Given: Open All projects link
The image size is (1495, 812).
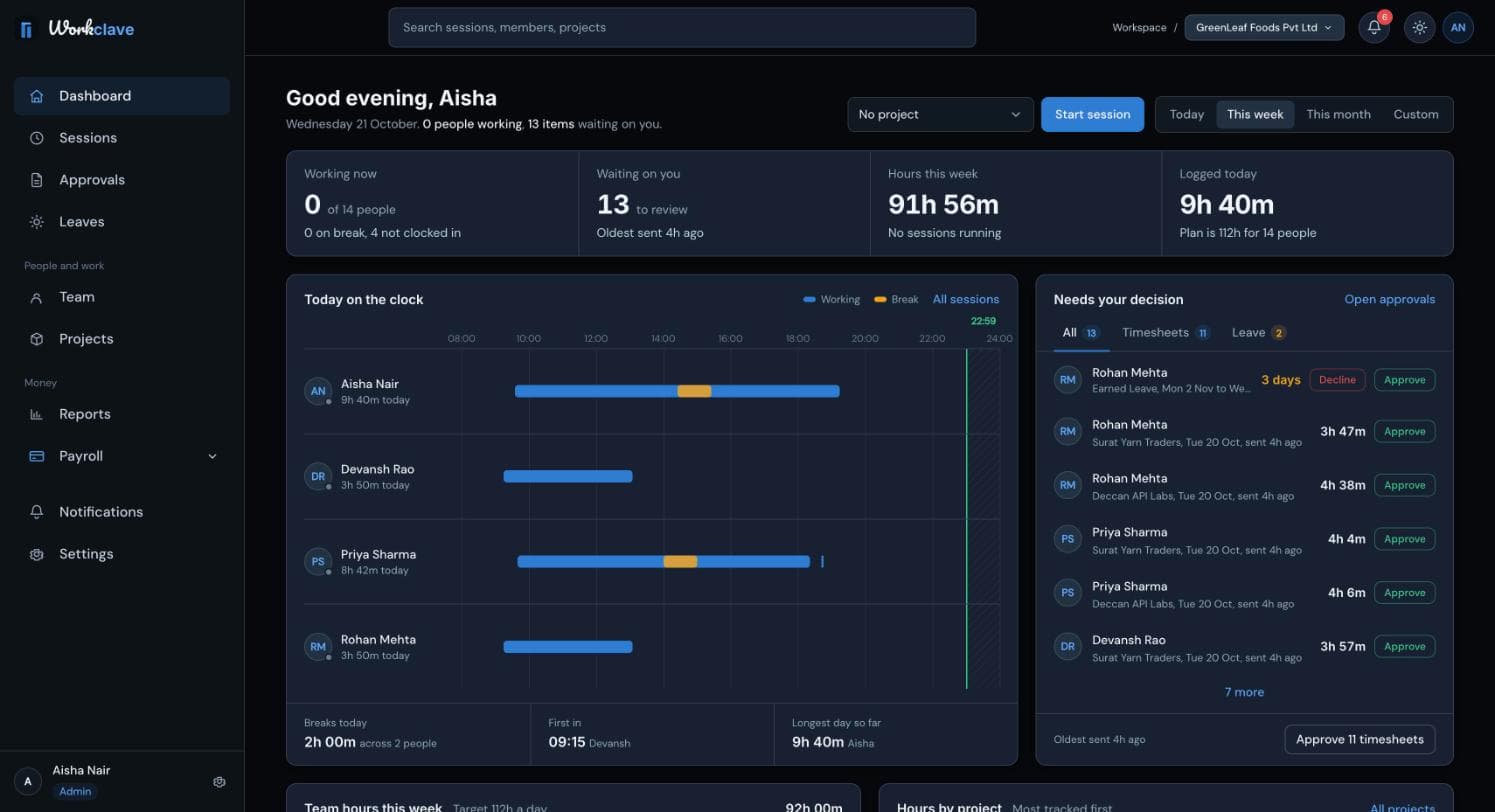Looking at the screenshot, I should [1402, 808].
